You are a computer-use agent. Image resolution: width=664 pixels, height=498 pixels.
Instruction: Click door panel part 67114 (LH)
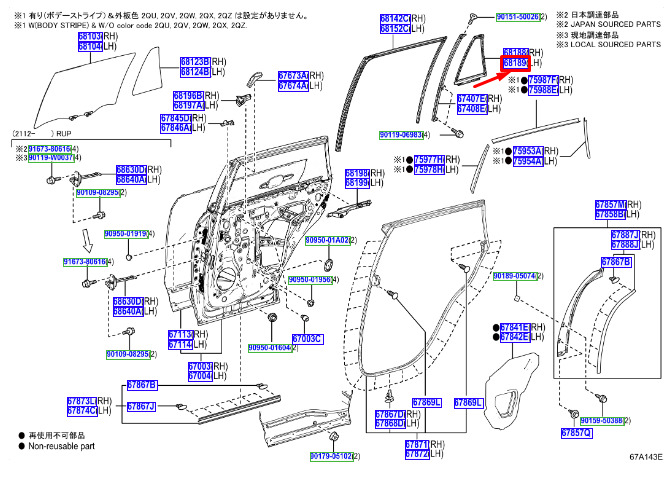point(181,344)
